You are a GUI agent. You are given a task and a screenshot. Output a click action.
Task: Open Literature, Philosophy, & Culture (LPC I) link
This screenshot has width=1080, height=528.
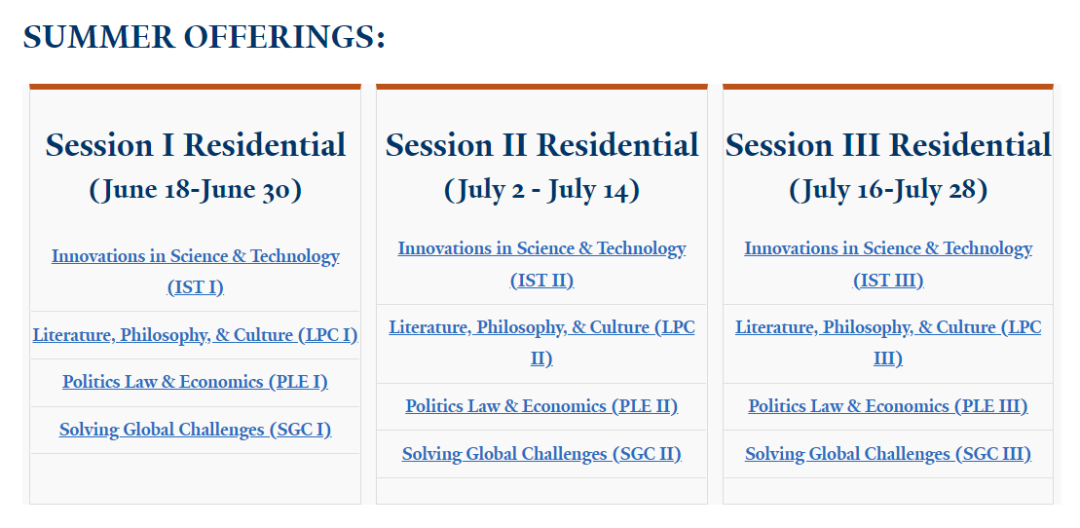pos(195,335)
